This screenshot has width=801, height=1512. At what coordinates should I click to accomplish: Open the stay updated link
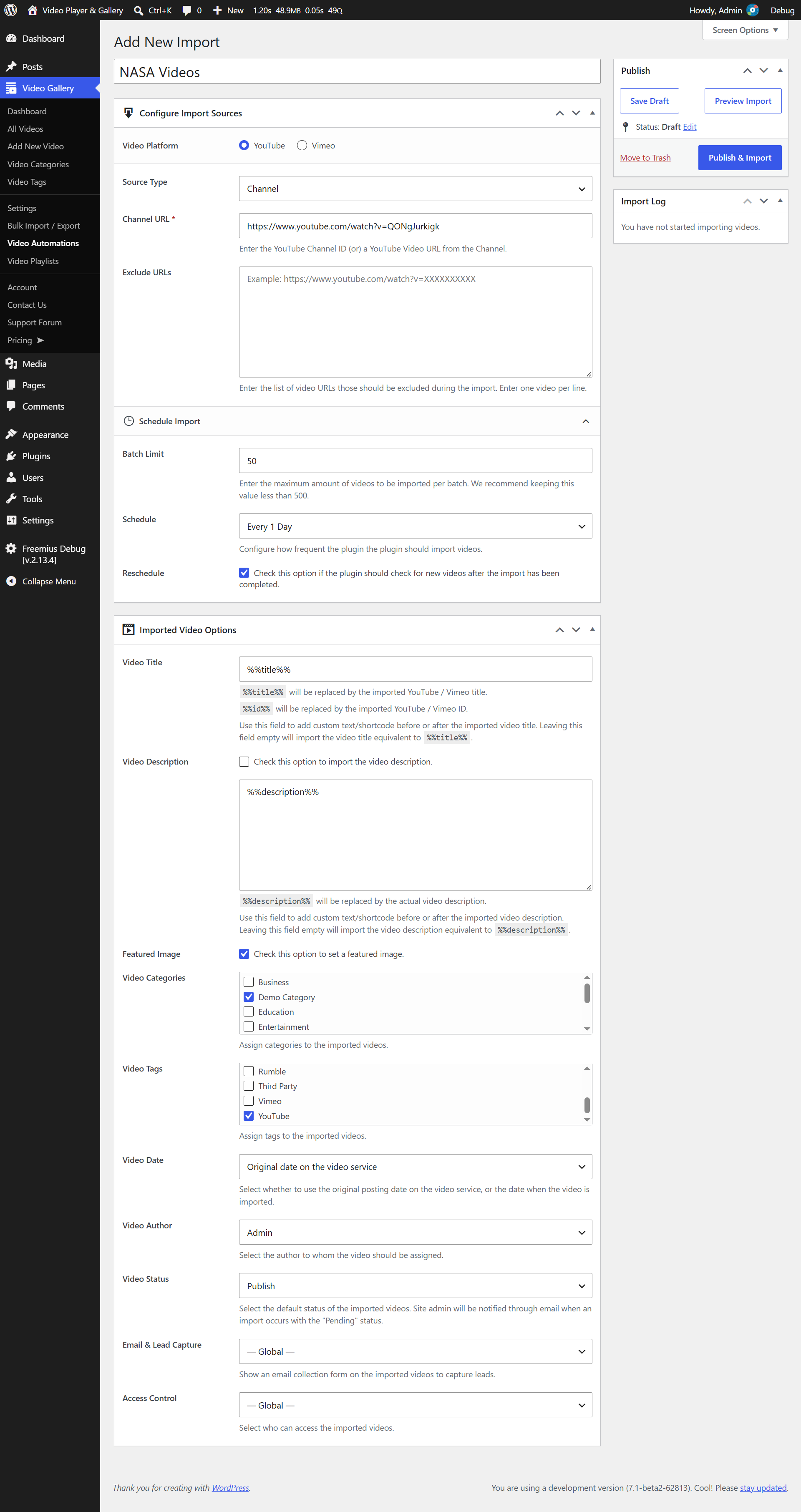[763, 1487]
